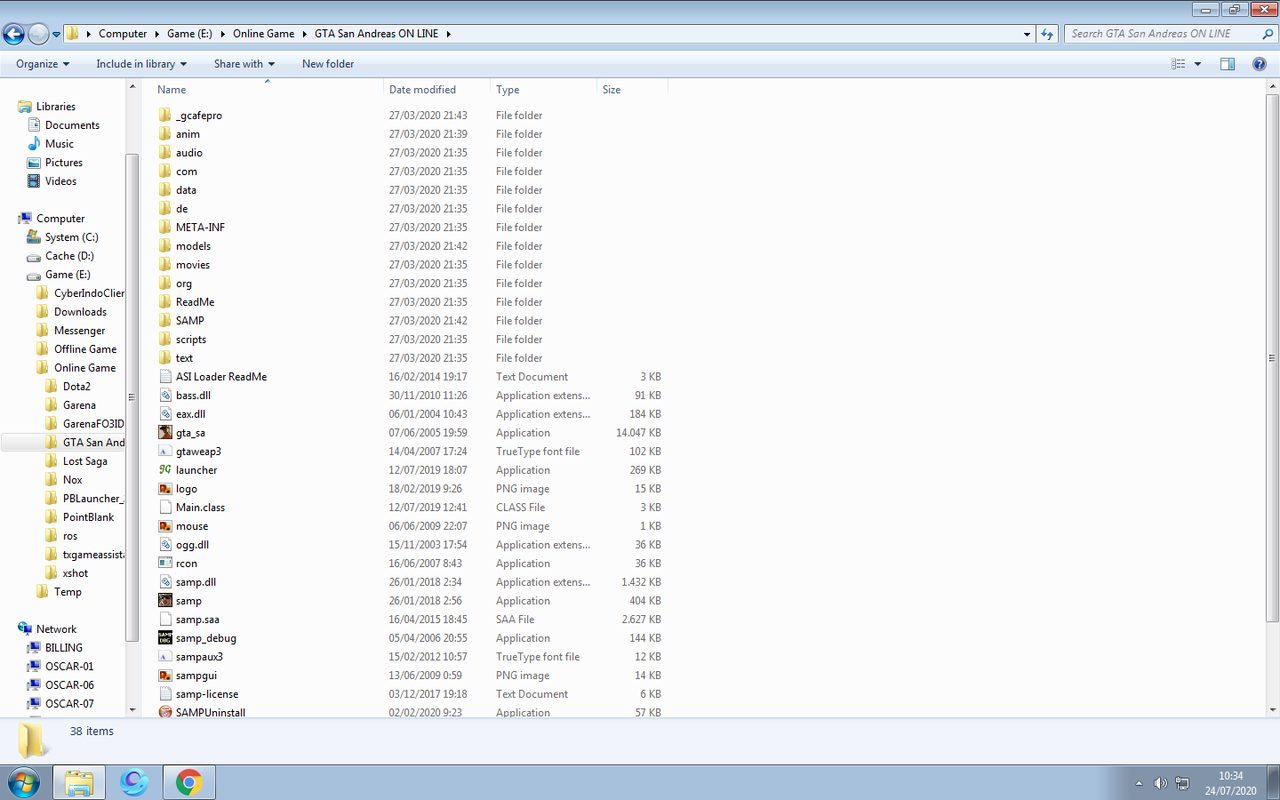Sort by the Type column header

[x=543, y=90]
